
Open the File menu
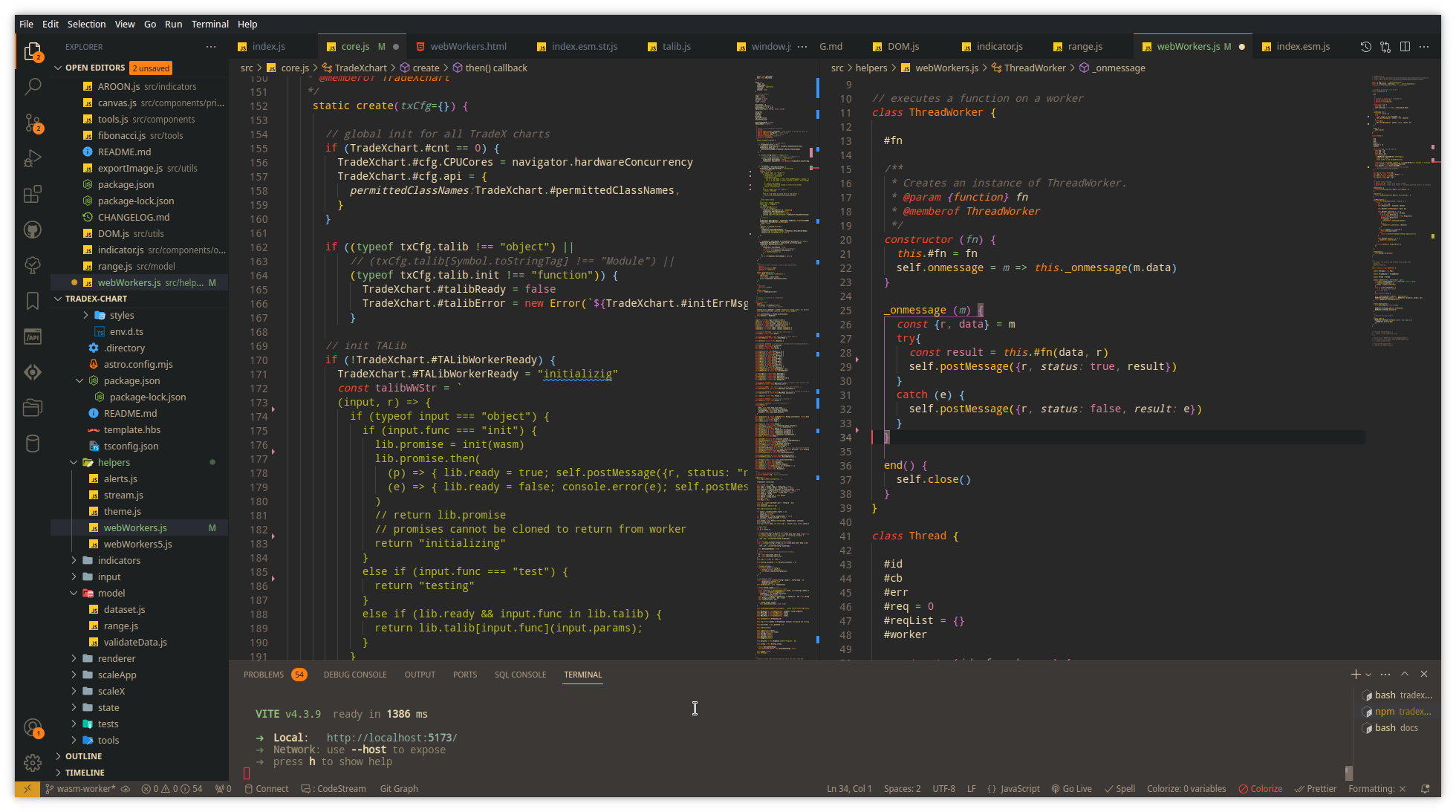[27, 24]
